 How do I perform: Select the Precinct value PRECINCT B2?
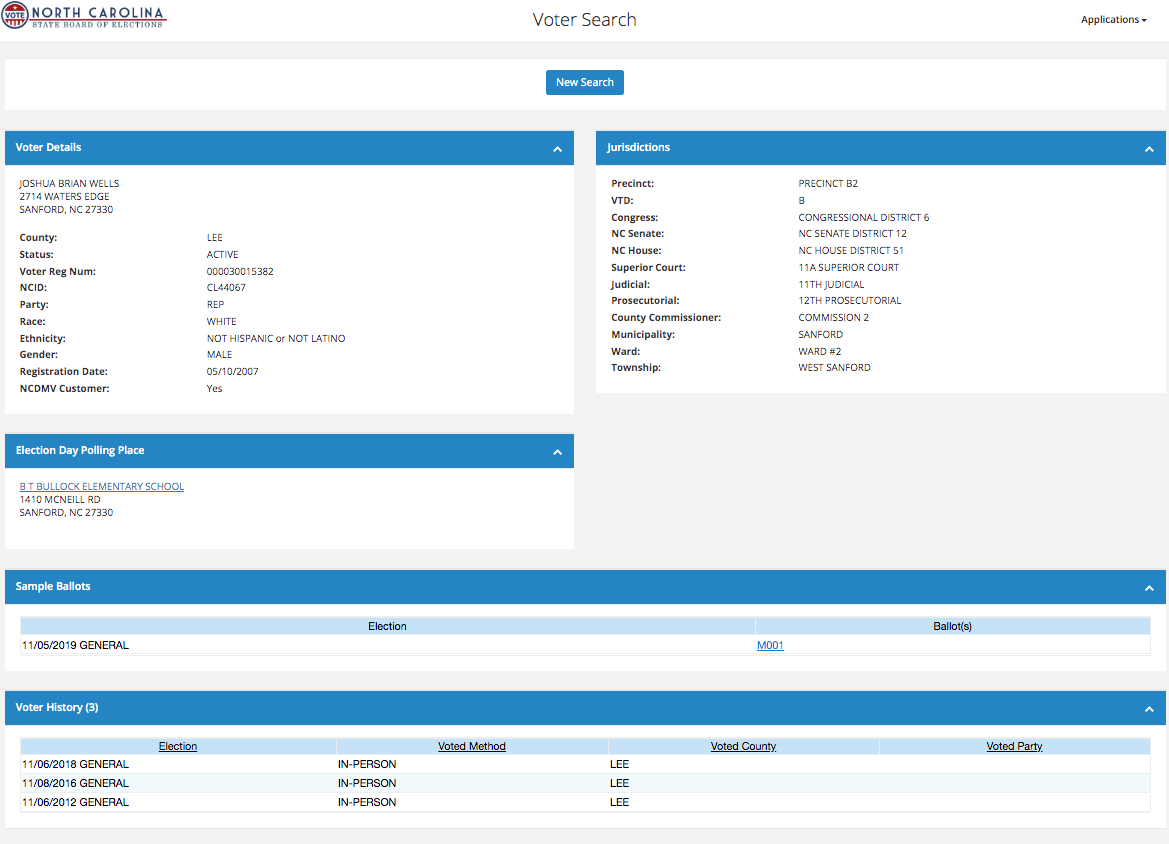pos(828,183)
